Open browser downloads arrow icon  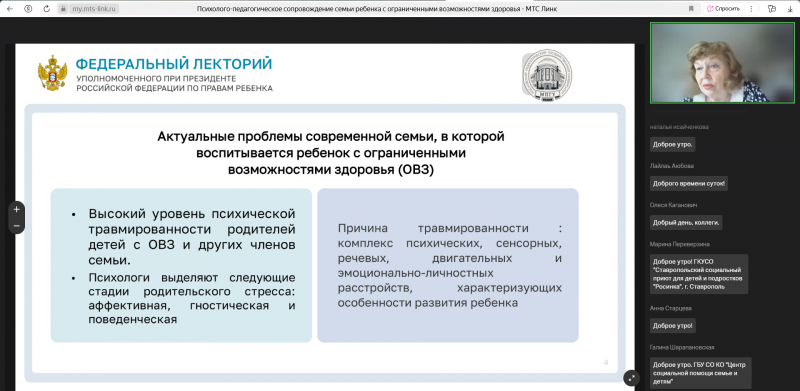pyautogui.click(x=791, y=9)
